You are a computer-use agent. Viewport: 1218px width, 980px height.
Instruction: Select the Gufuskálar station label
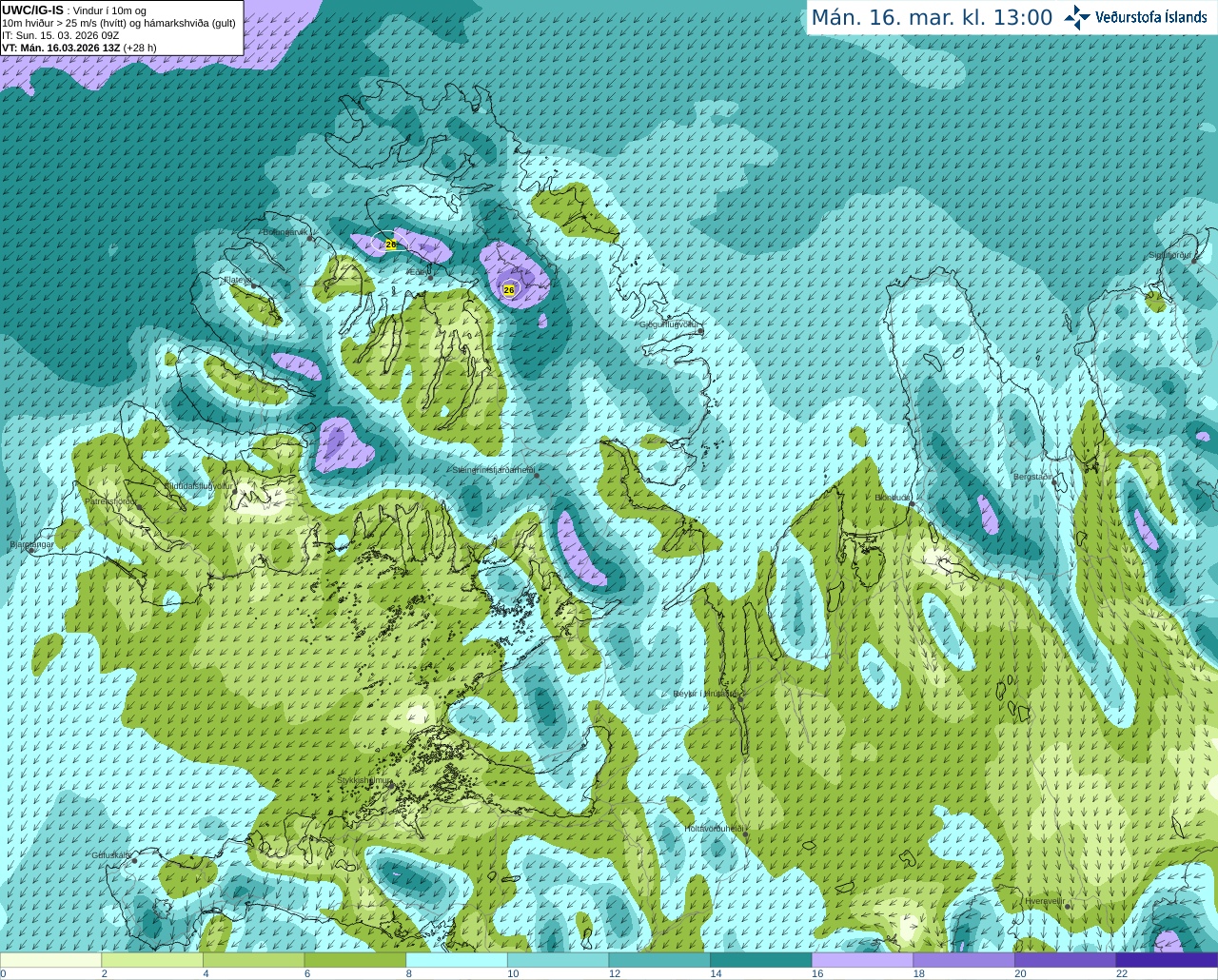coord(110,855)
